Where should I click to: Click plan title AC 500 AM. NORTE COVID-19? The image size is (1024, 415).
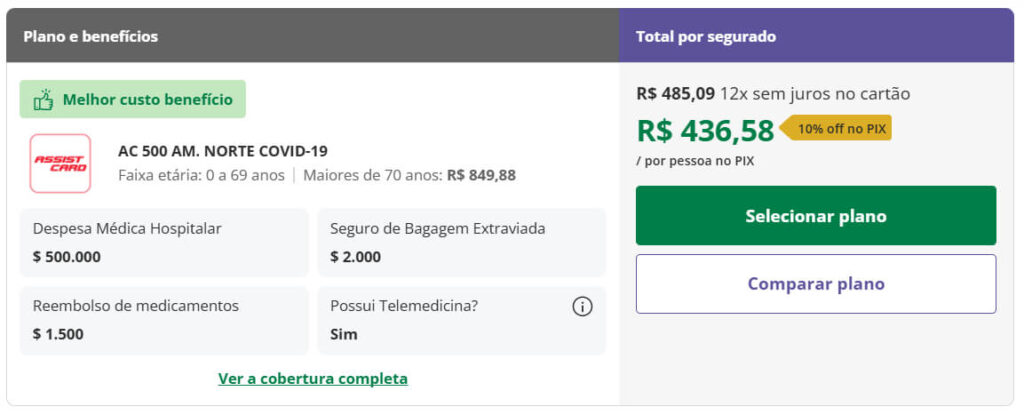click(222, 151)
